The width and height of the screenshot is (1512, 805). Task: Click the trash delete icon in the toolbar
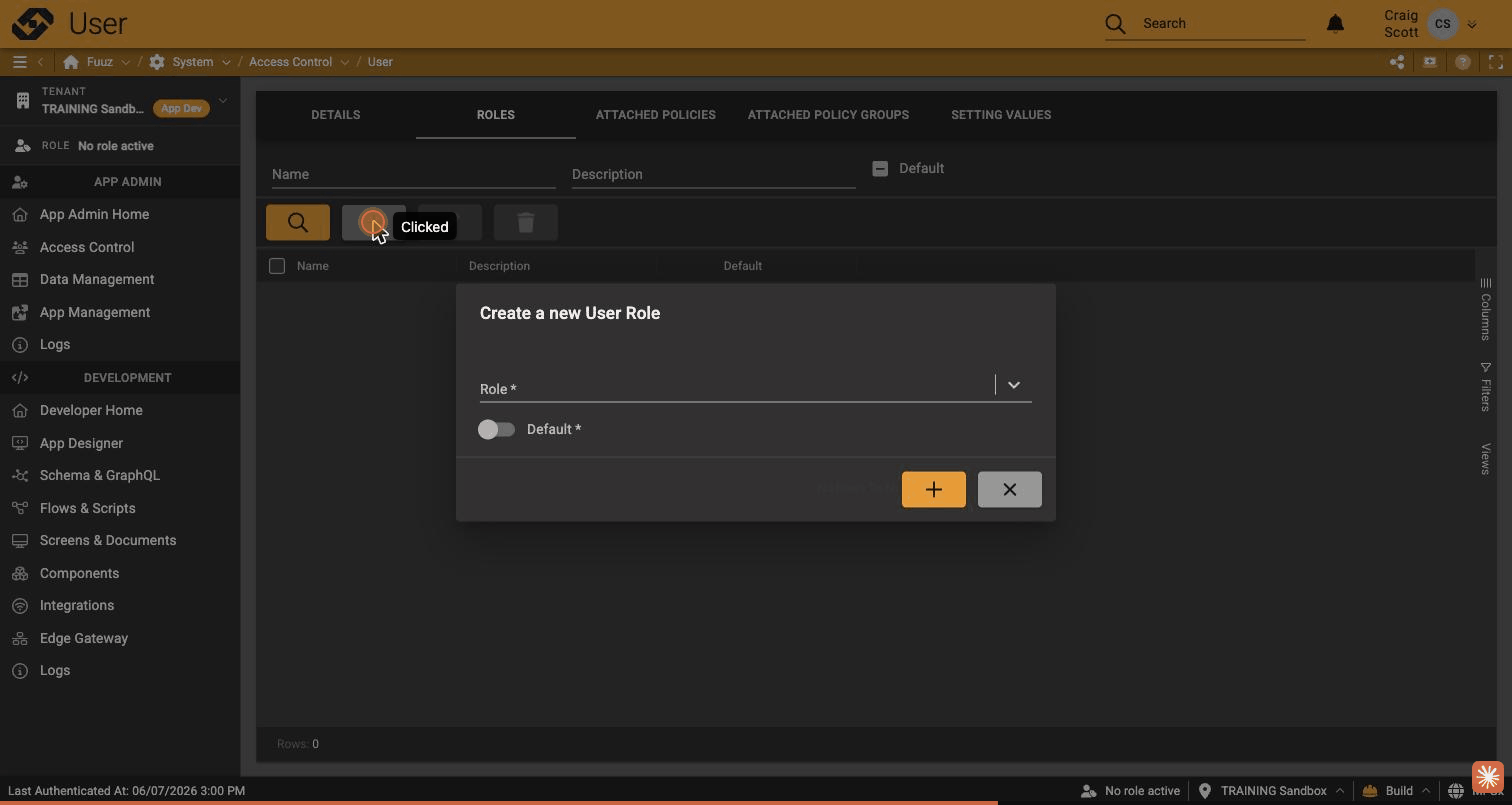pos(526,222)
